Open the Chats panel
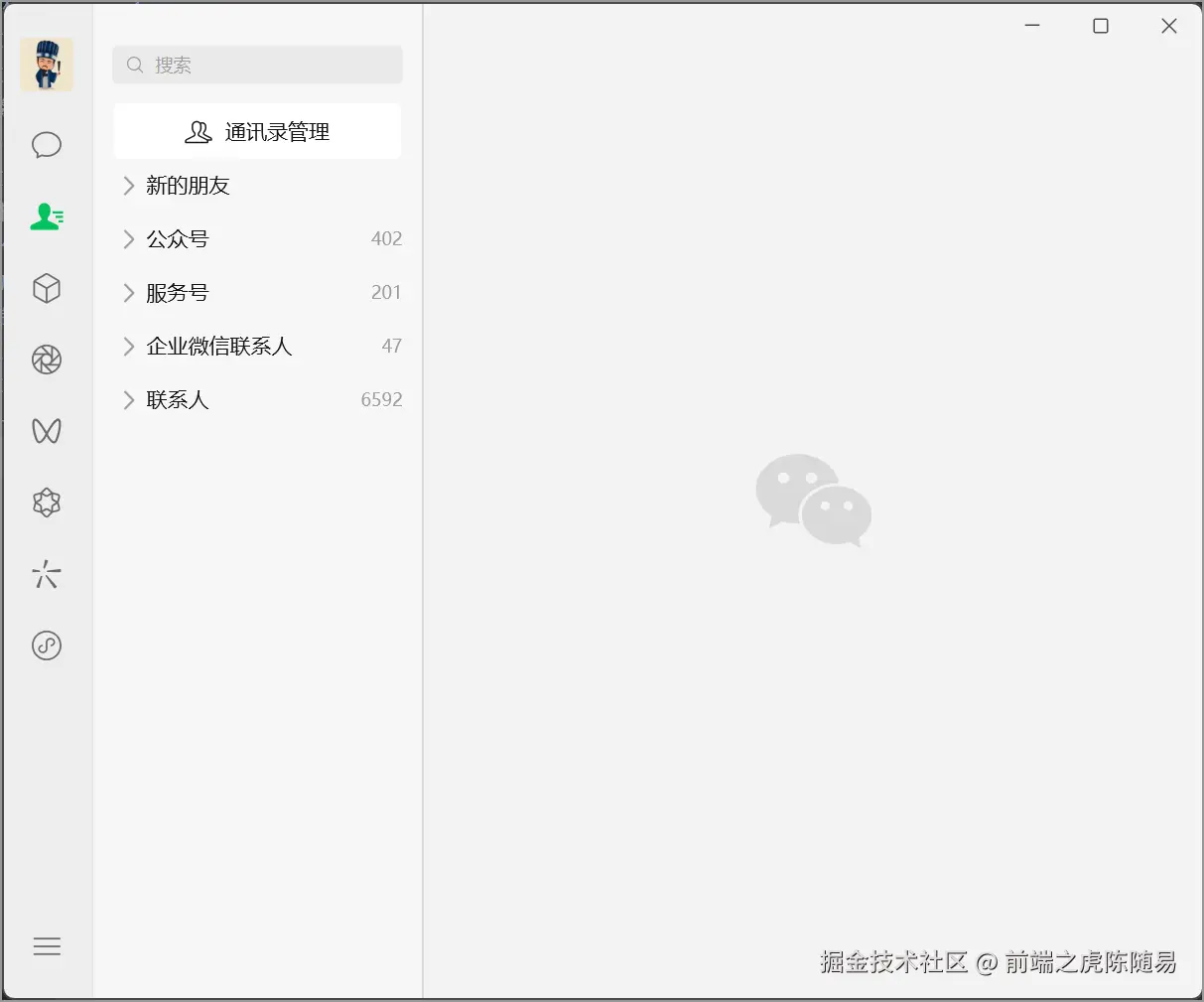 tap(46, 145)
